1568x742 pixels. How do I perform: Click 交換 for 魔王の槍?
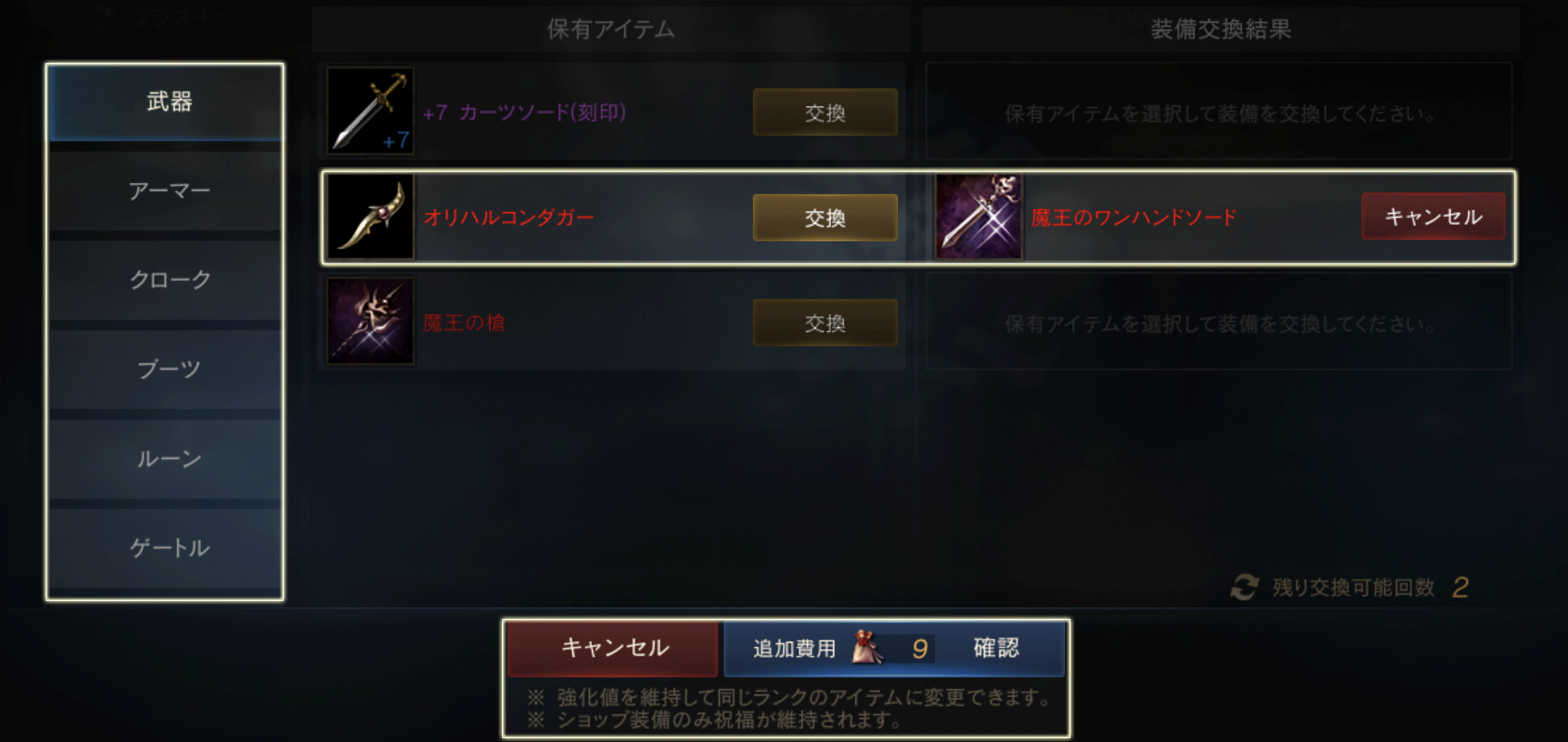[x=825, y=323]
